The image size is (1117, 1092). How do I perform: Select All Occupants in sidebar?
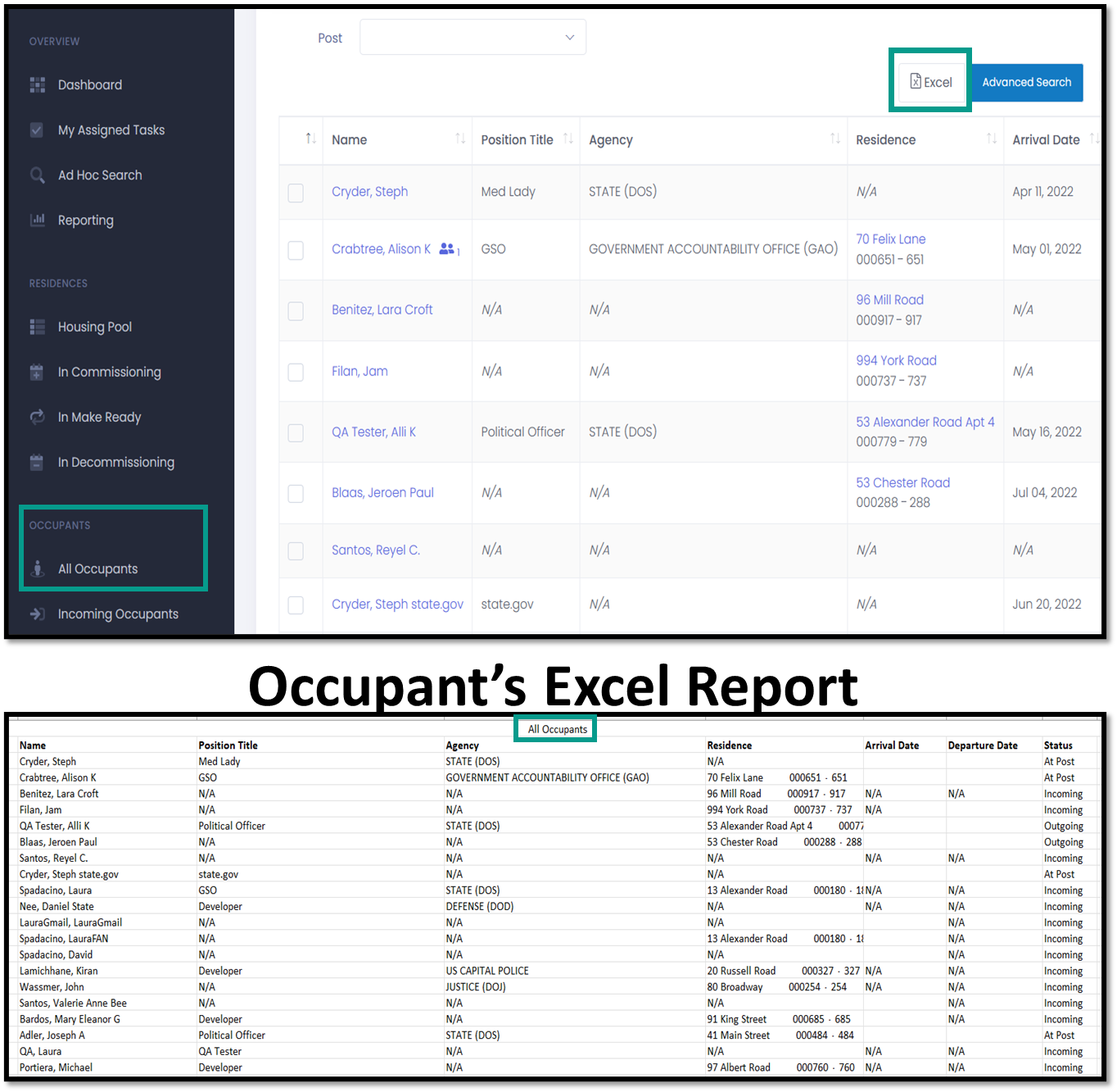(x=98, y=569)
